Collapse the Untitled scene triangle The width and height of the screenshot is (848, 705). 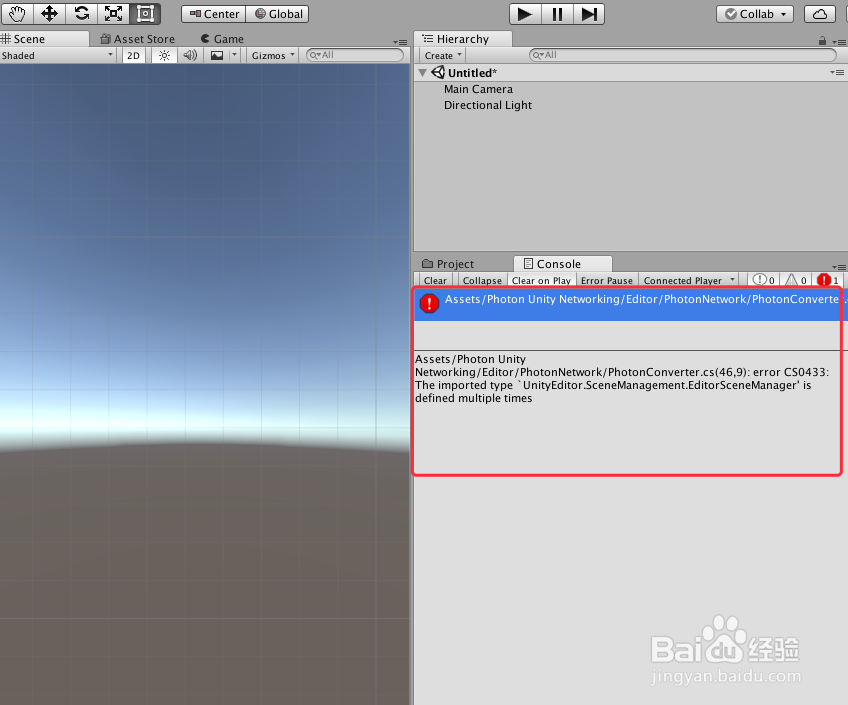pos(423,72)
